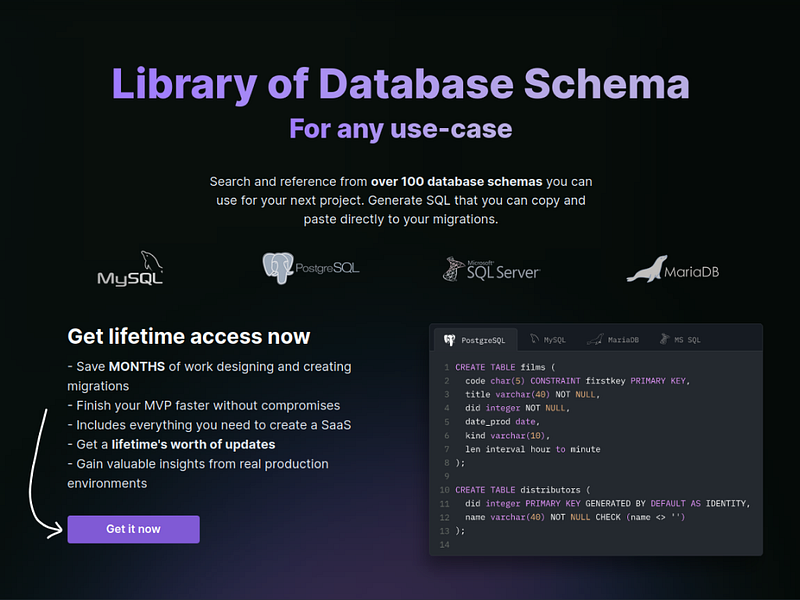Click the 'Get lifetime access now' heading
This screenshot has width=800, height=600.
(188, 336)
